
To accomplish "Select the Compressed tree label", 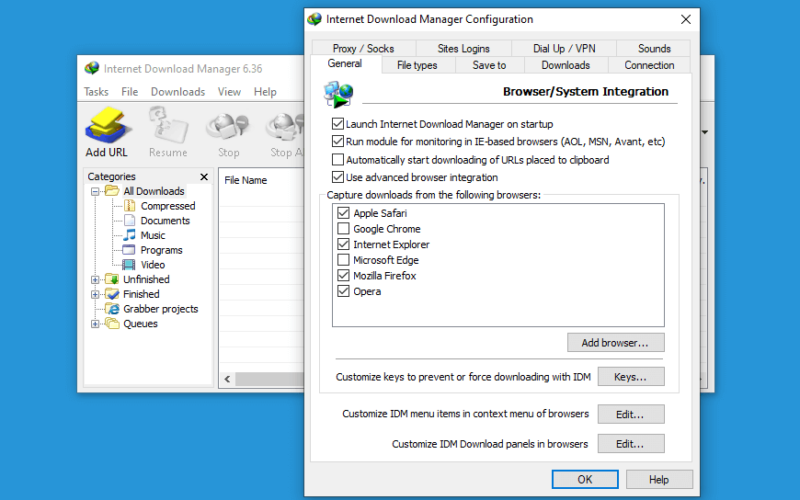I will [x=168, y=206].
